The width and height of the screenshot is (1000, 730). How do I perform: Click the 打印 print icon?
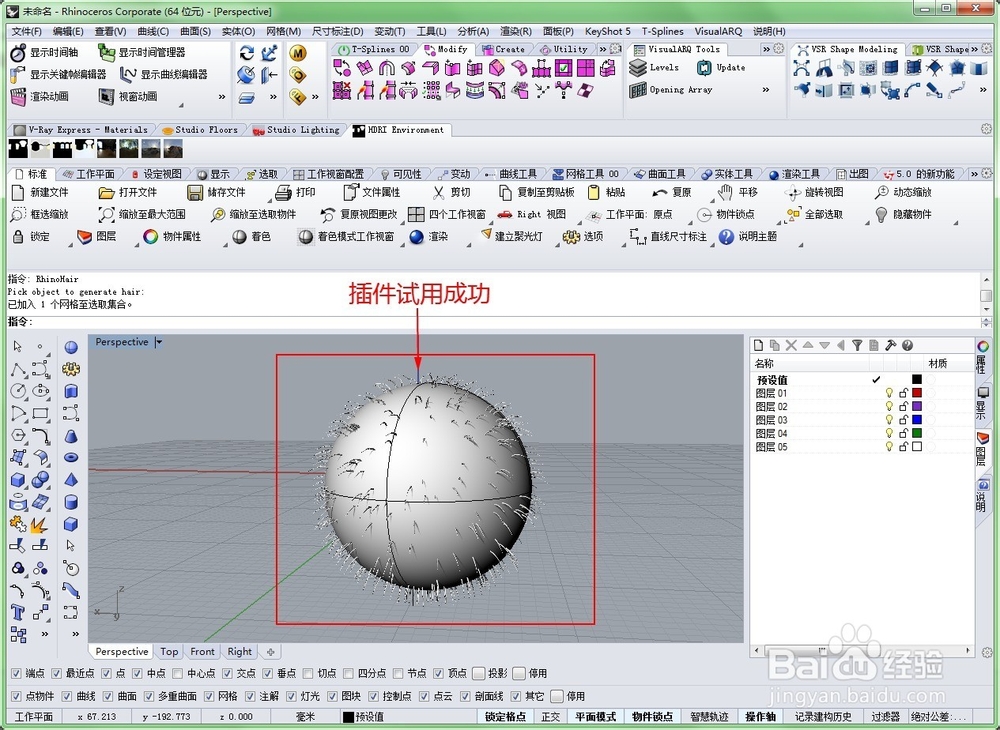point(283,192)
